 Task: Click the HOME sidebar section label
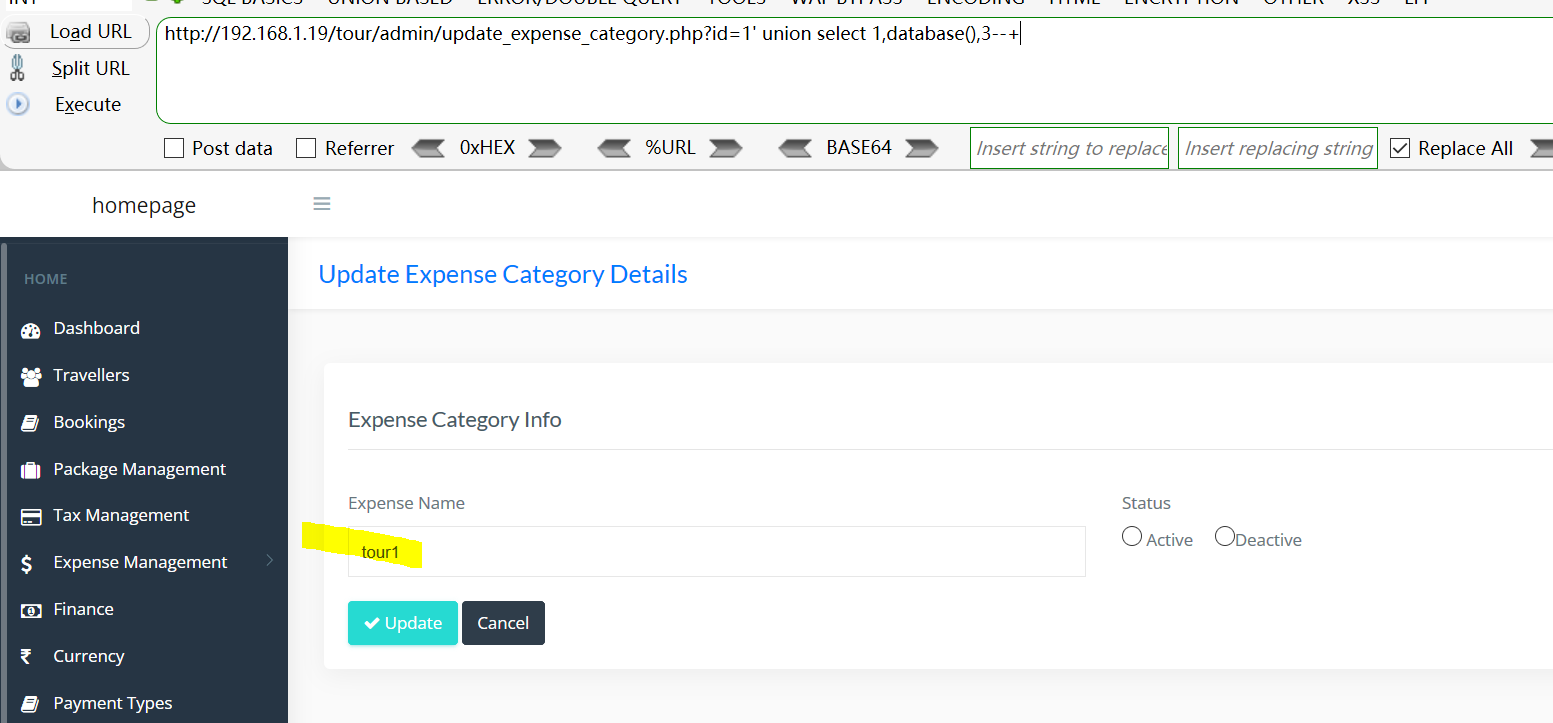pos(46,279)
